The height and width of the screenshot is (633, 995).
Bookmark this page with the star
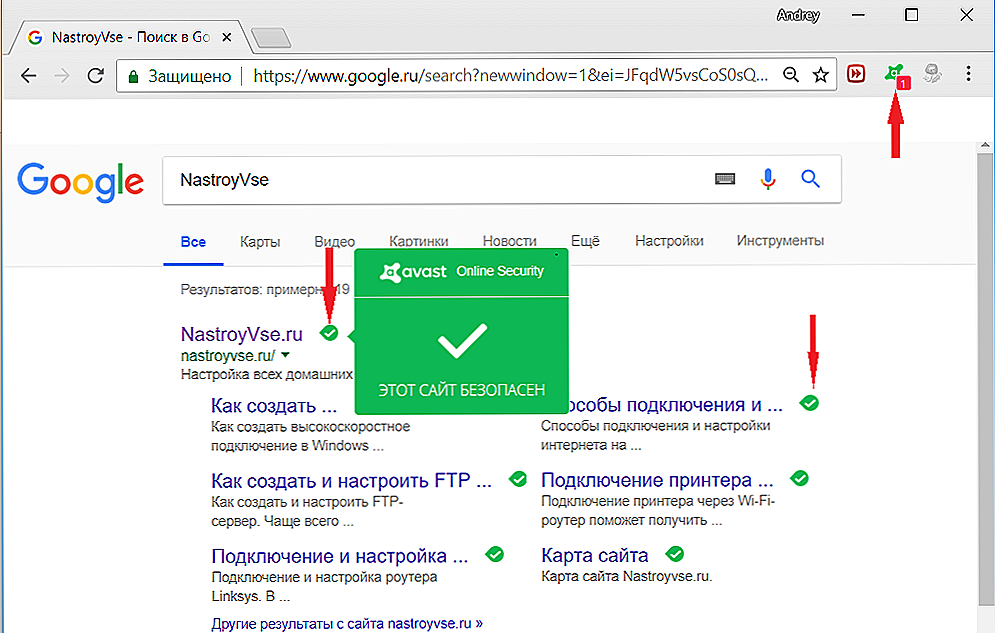pyautogui.click(x=820, y=75)
